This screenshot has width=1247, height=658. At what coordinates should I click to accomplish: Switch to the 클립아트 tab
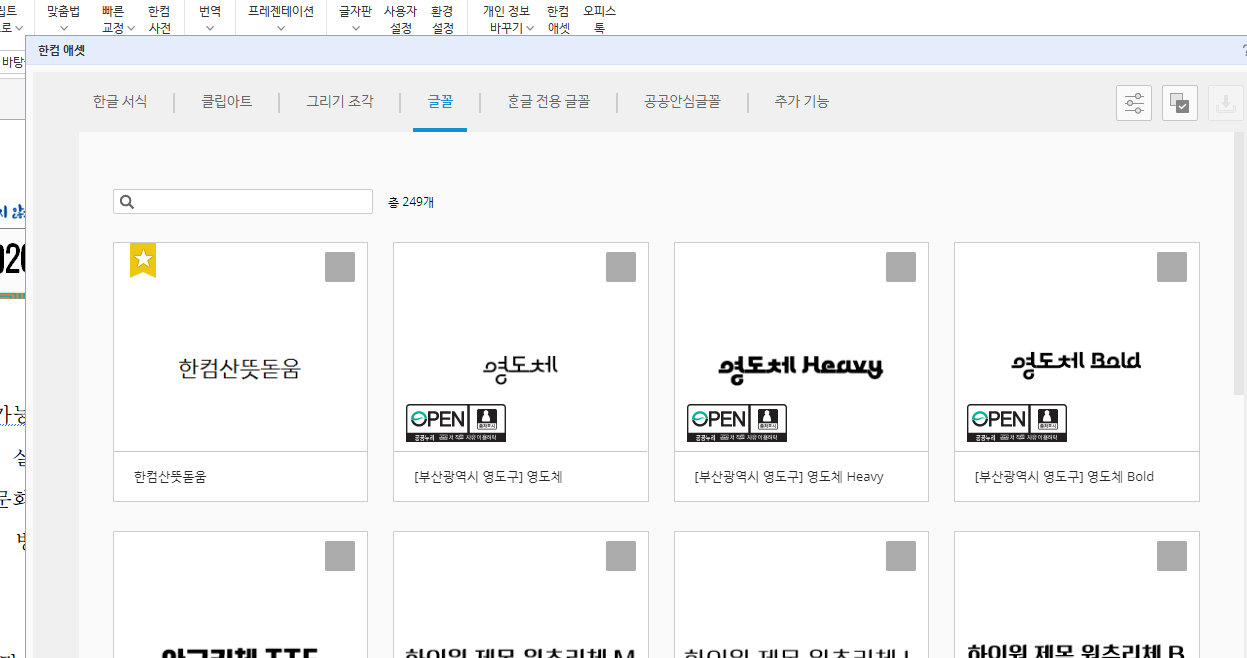click(227, 102)
